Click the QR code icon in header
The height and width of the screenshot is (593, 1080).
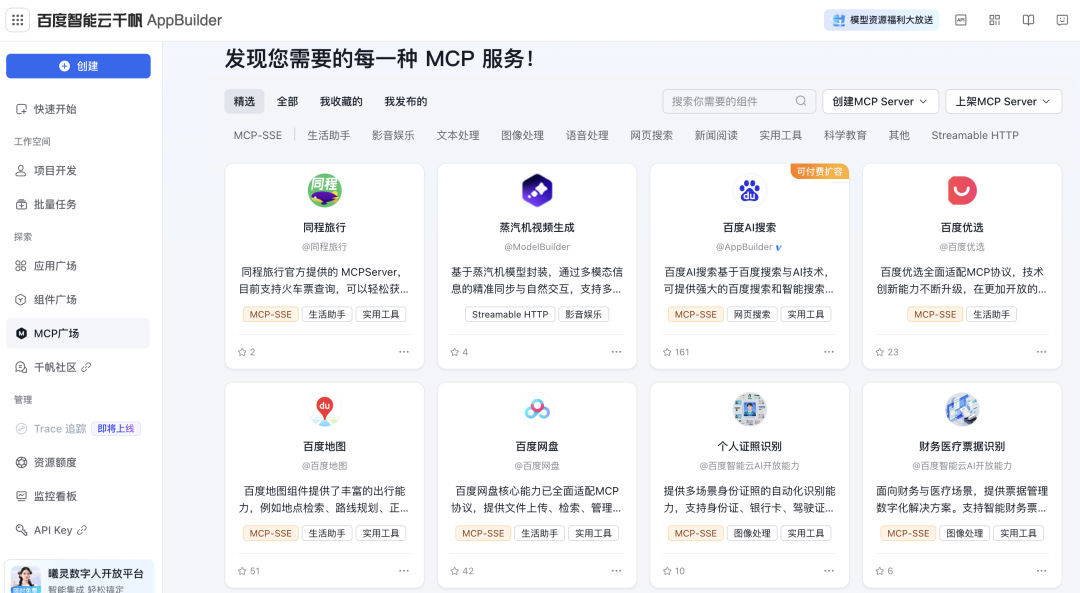click(x=994, y=20)
